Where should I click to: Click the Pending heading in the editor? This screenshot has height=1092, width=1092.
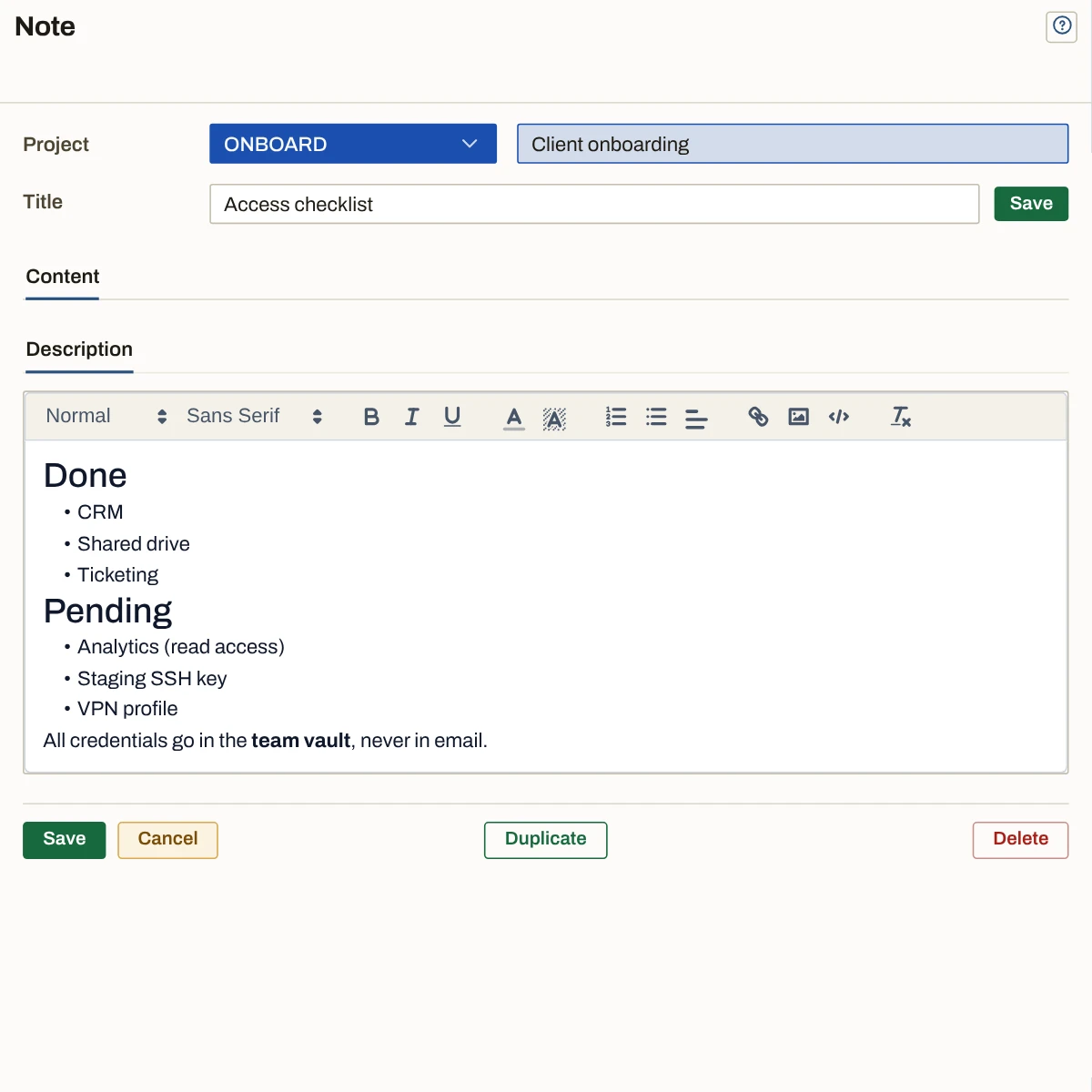[x=108, y=612]
